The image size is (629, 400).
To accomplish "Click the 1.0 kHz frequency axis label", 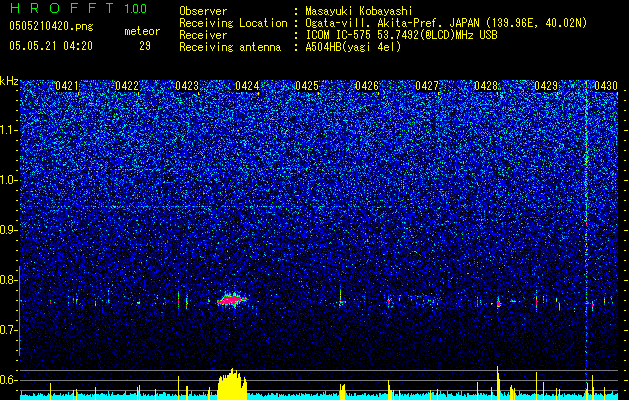I will (x=9, y=180).
